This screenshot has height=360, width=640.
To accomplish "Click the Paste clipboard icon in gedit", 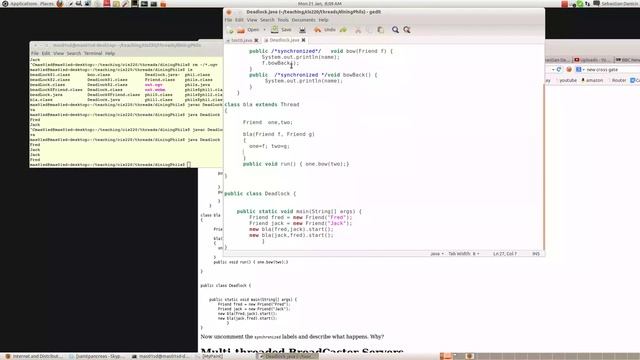I will 380,30.
